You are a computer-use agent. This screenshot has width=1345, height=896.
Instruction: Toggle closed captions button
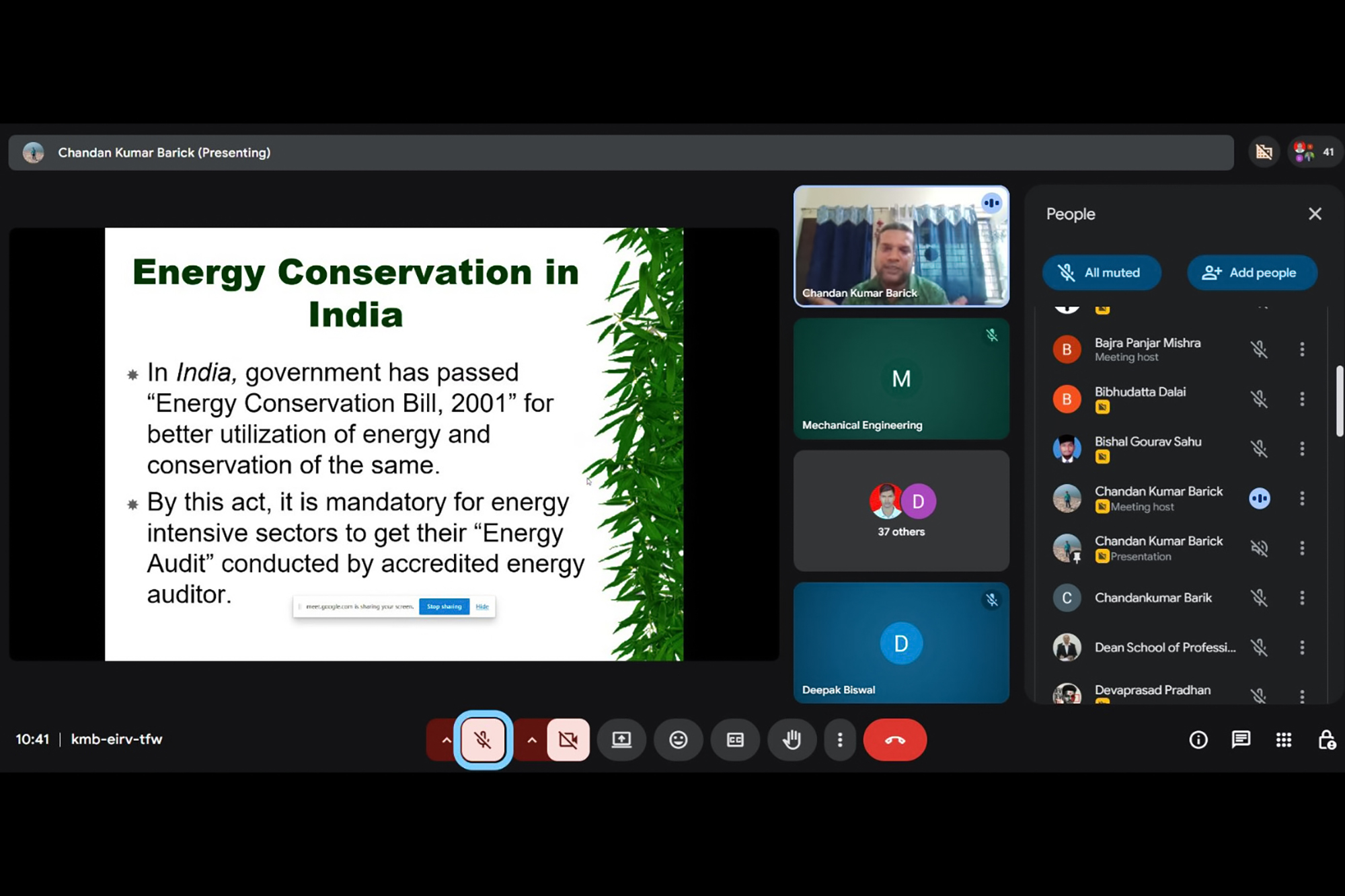pyautogui.click(x=735, y=740)
